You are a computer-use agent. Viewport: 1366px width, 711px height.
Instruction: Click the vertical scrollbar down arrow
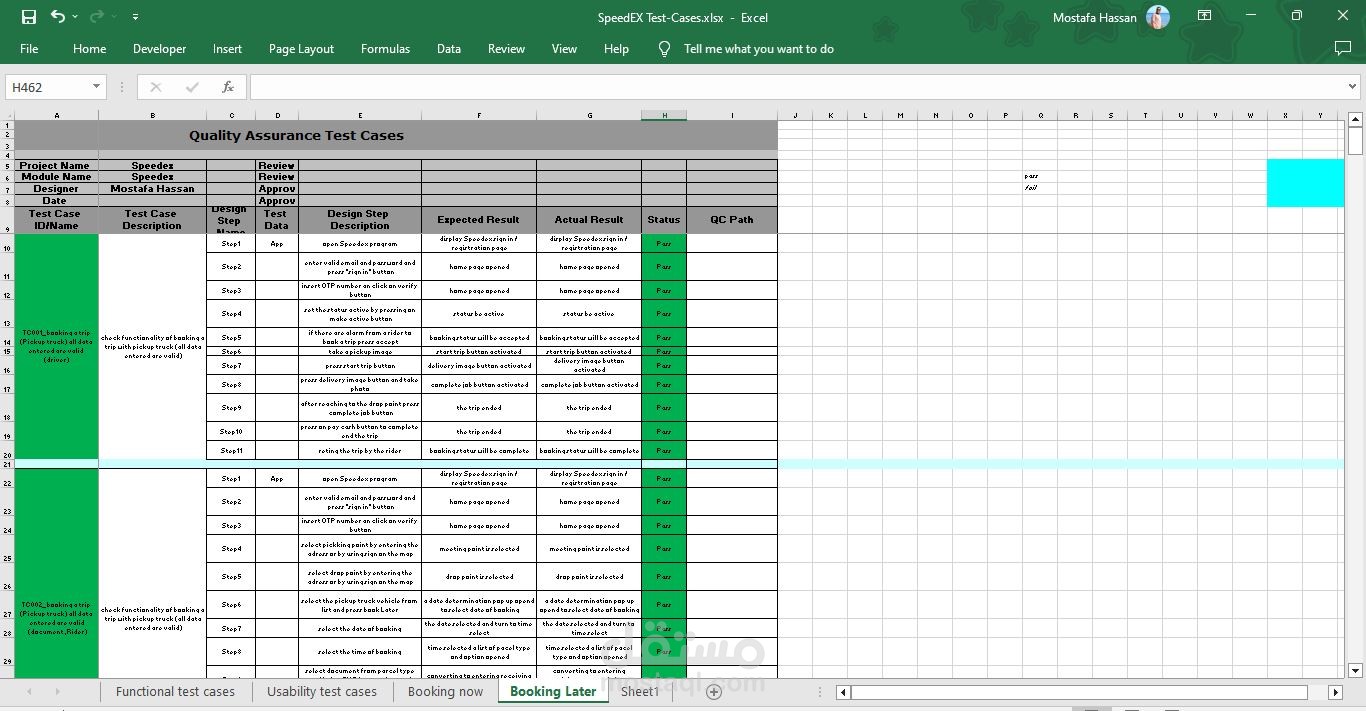pos(1355,671)
